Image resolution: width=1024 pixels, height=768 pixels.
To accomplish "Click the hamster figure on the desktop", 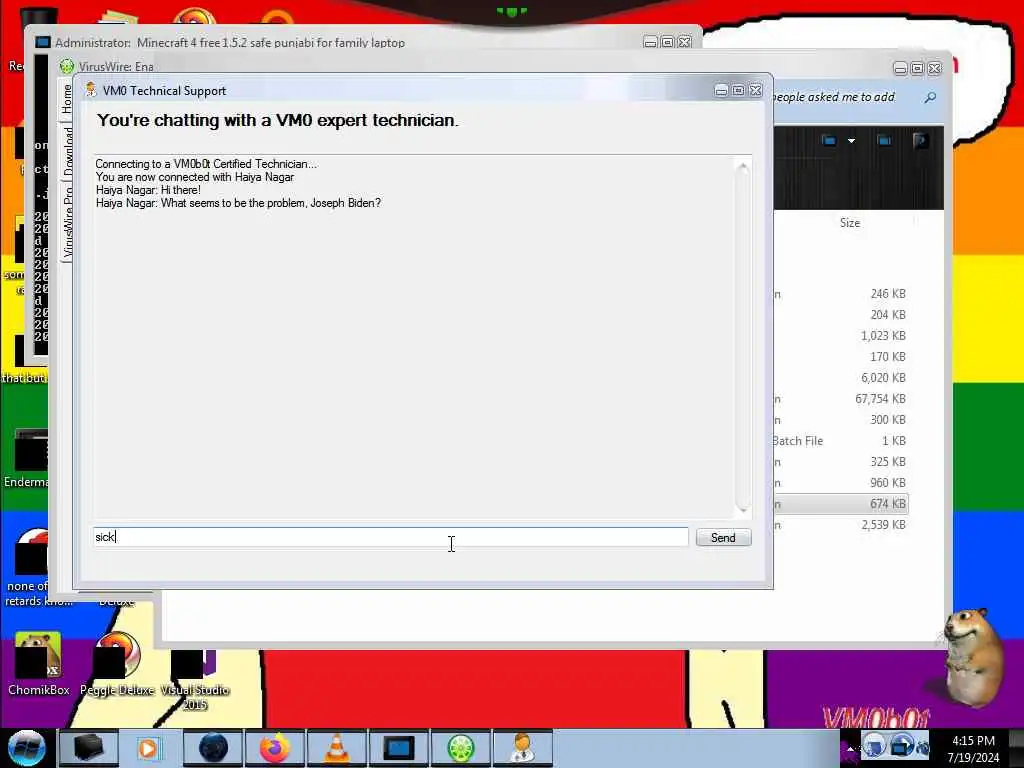I will [x=974, y=658].
